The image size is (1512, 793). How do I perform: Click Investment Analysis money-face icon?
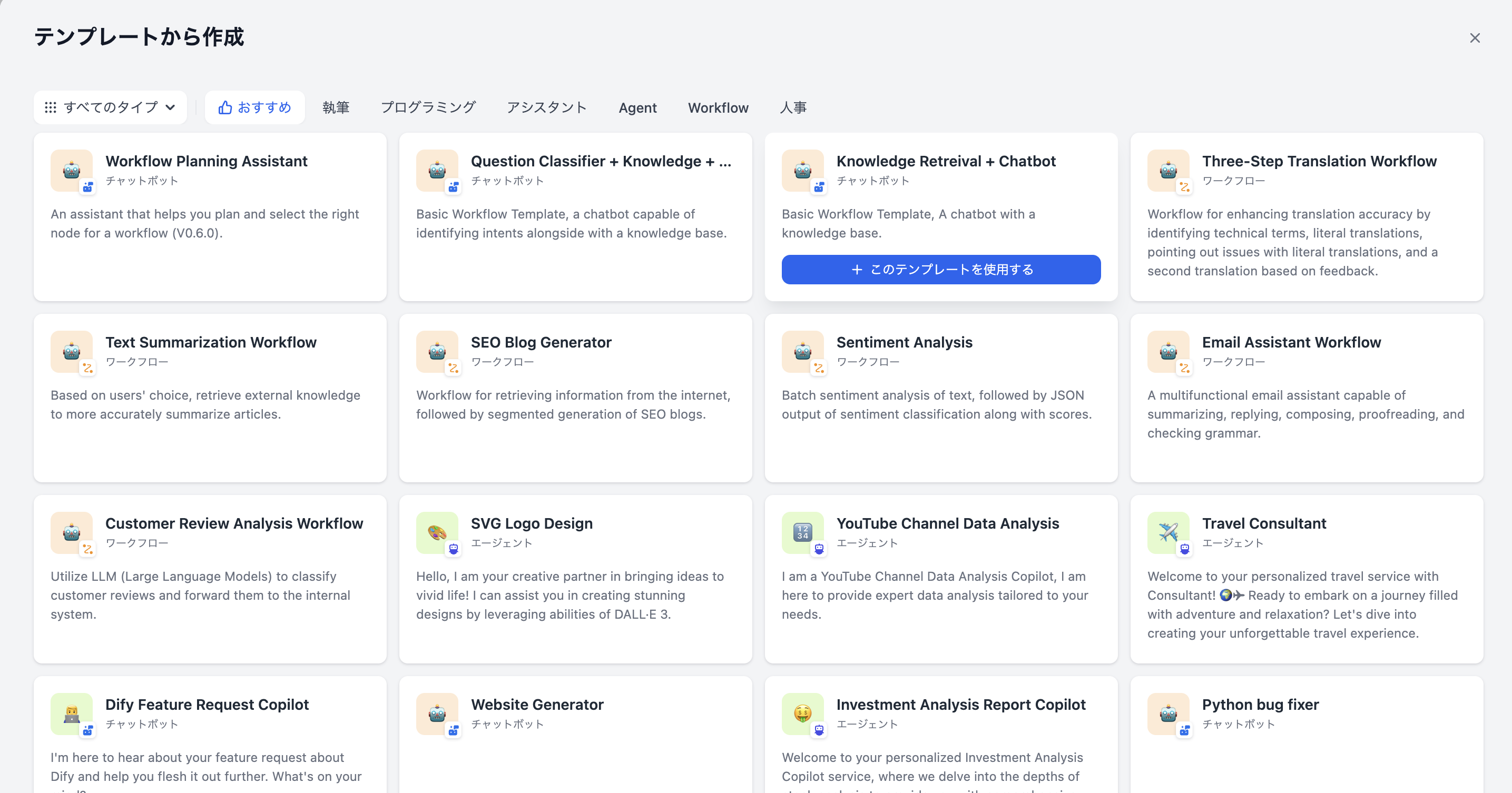[x=802, y=713]
